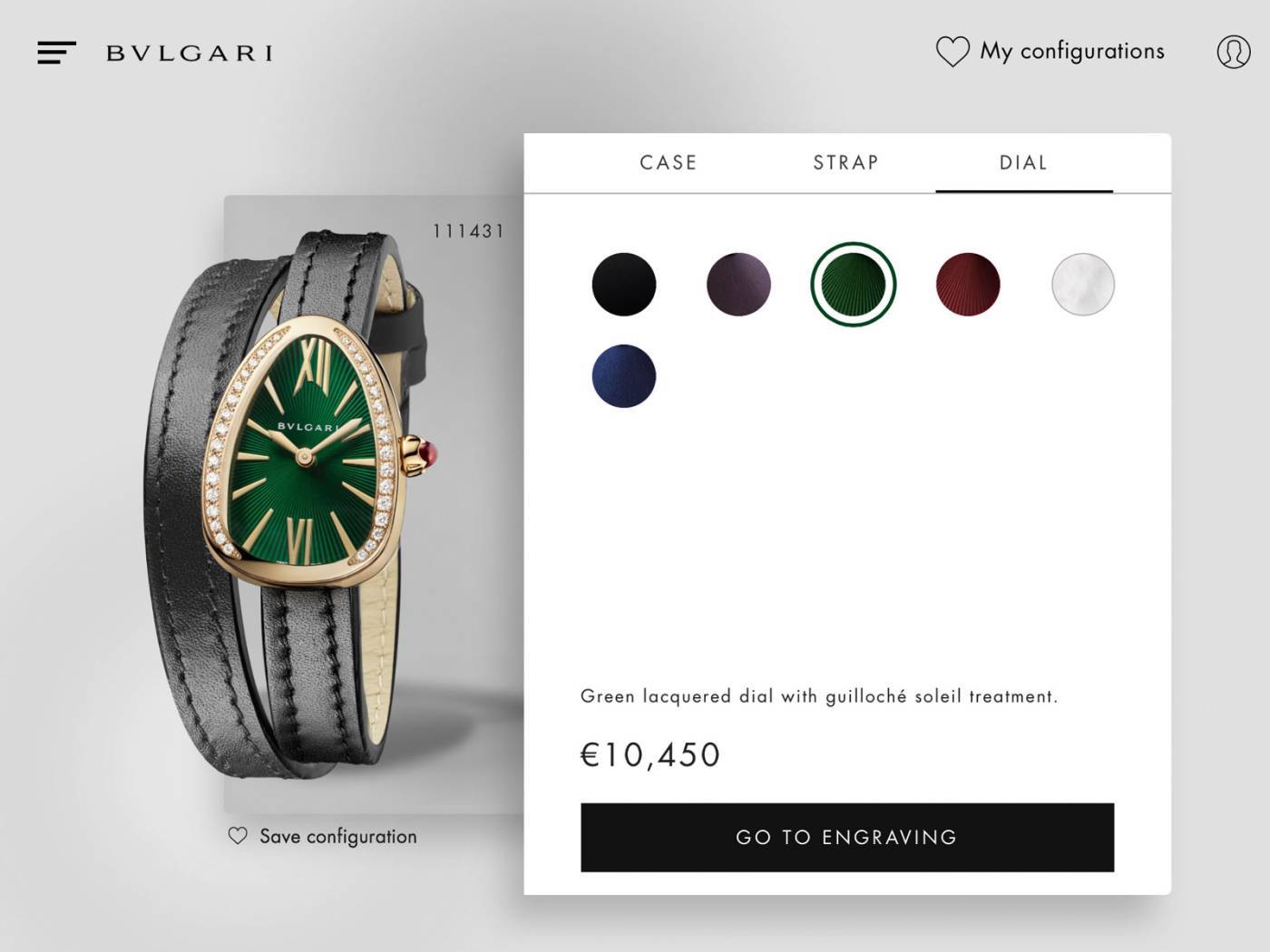Click the Save configuration link
1270x952 pixels.
tap(338, 836)
